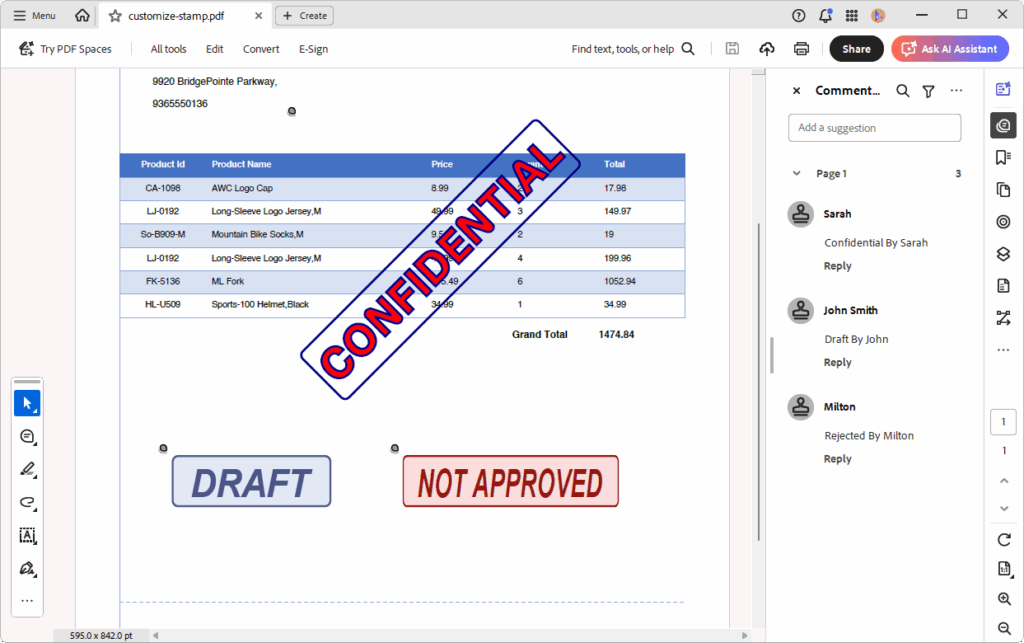
Task: Select the freehand draw tool
Action: [27, 503]
